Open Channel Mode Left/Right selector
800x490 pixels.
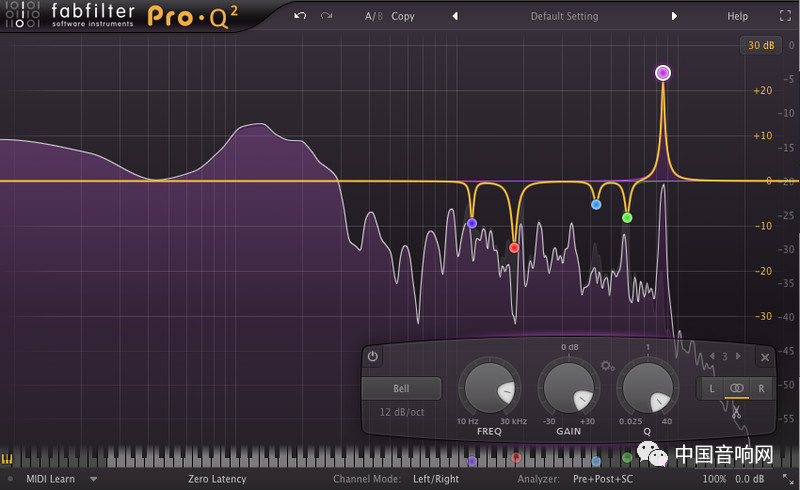(x=436, y=479)
